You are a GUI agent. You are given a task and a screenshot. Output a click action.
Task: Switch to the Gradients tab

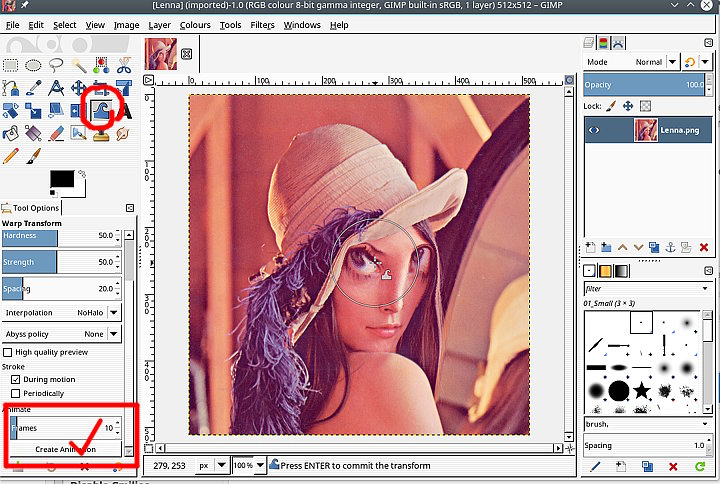(621, 271)
